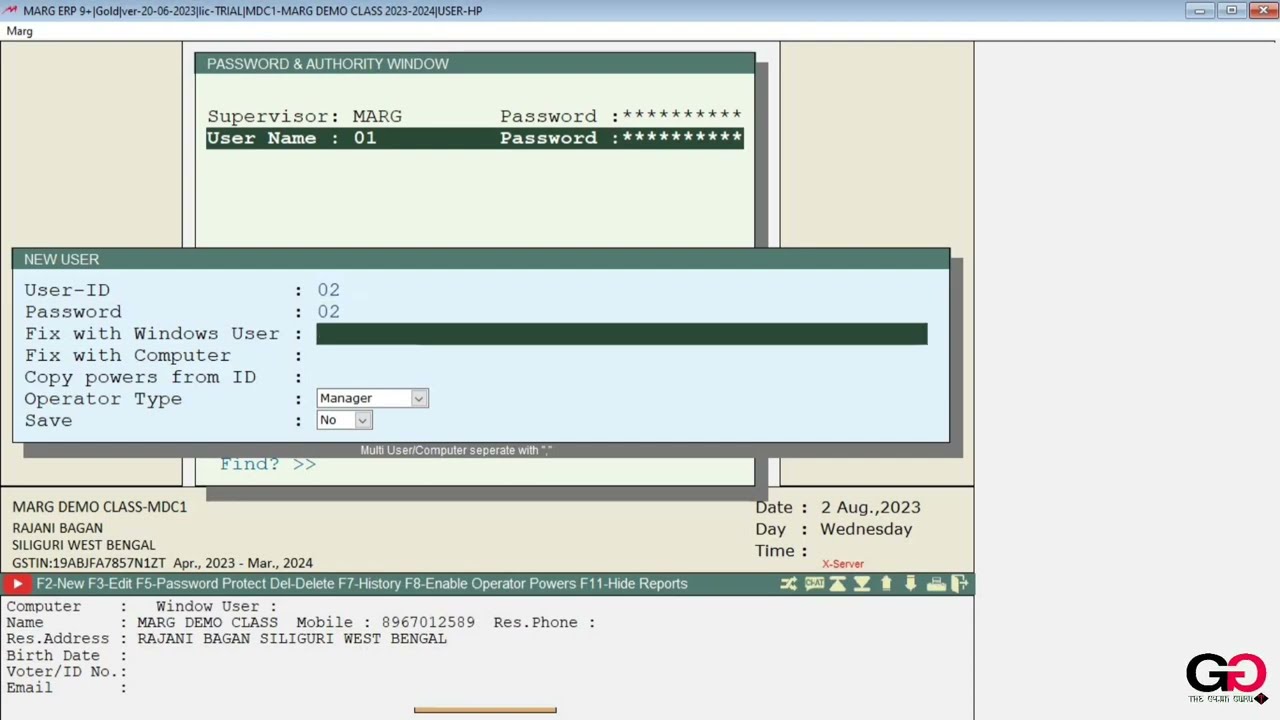Click the Wednesday day value

coord(866,529)
